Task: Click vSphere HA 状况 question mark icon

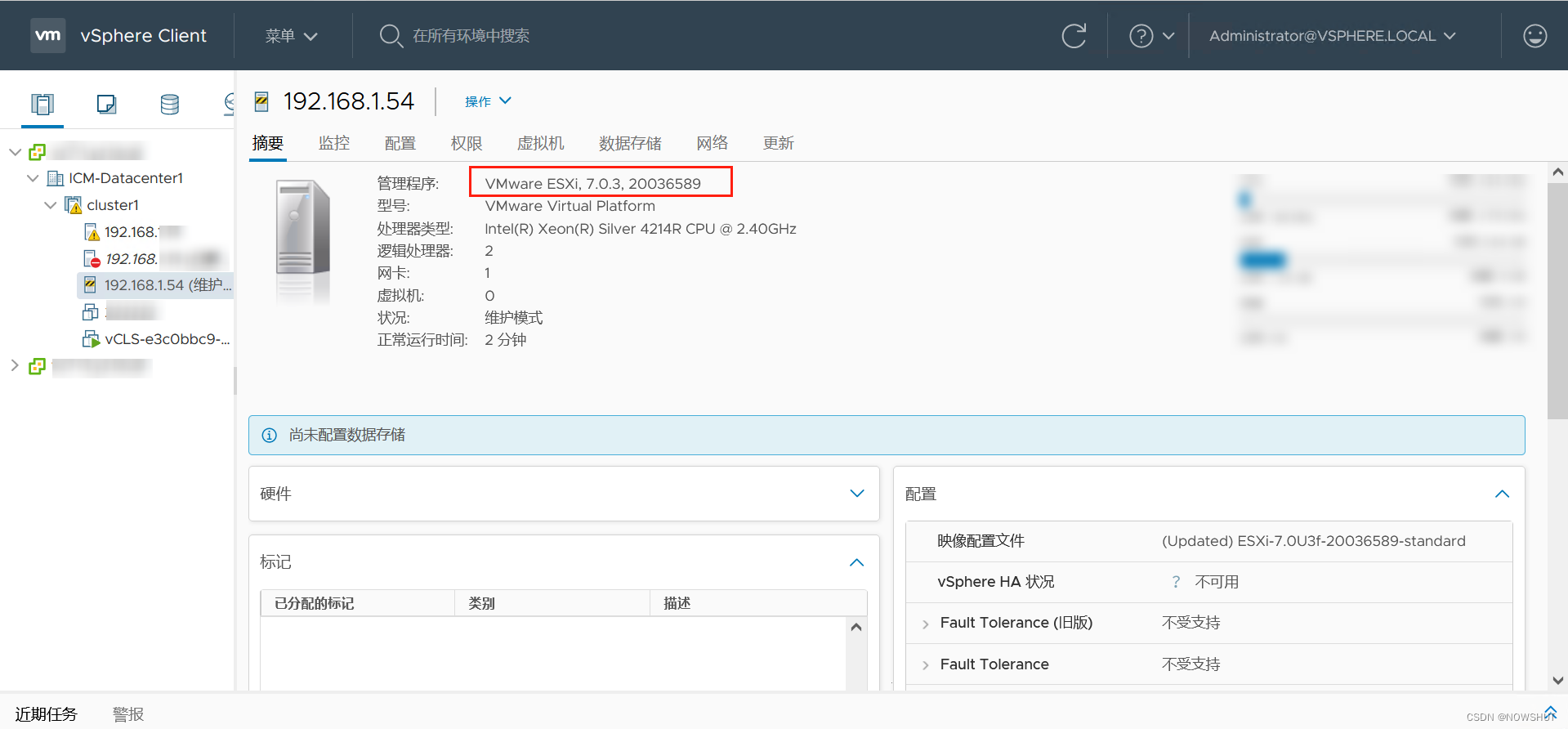Action: pos(1176,582)
